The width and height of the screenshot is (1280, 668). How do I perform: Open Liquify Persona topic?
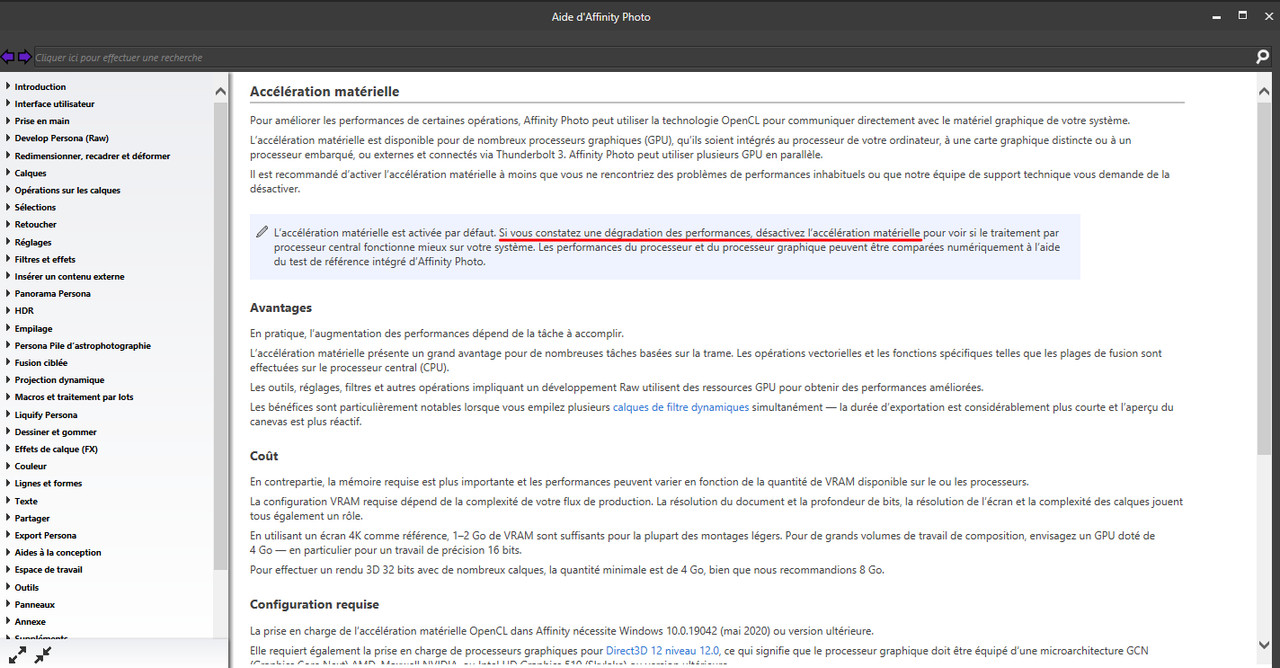coord(46,415)
